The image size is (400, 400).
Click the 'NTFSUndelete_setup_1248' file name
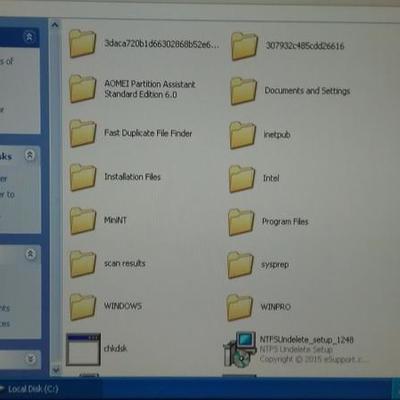[x=306, y=340]
